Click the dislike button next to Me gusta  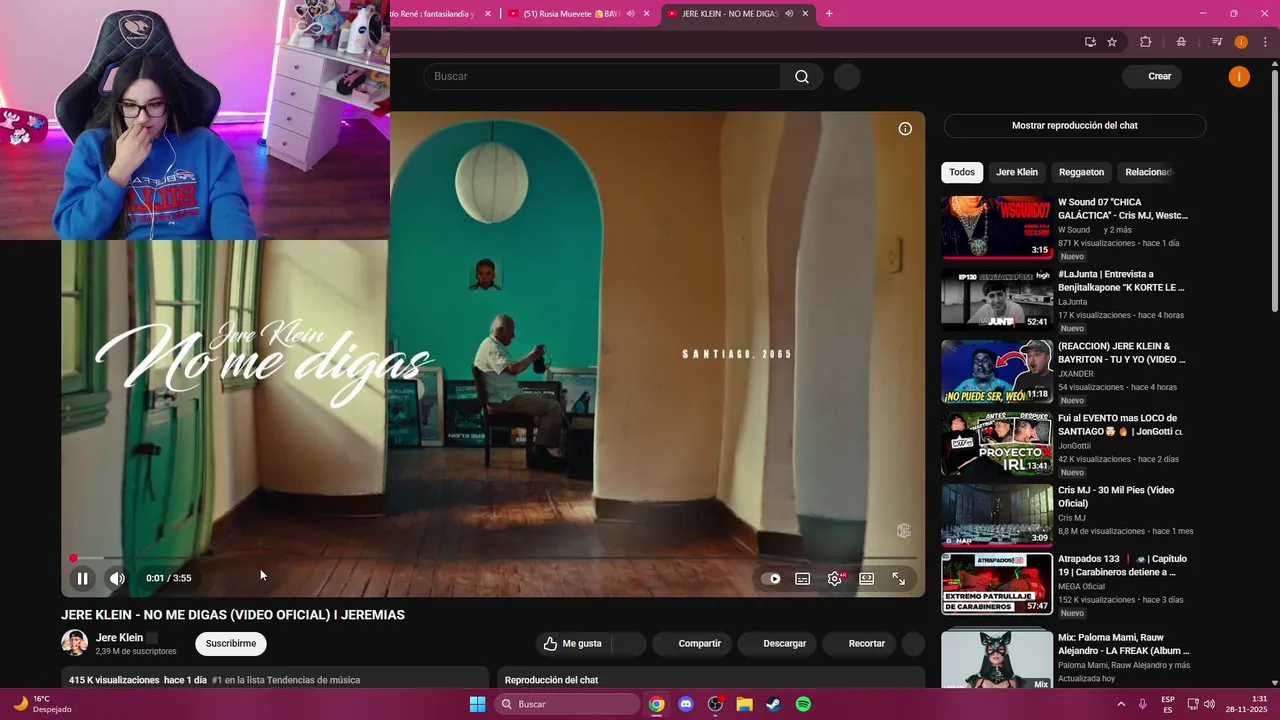pos(629,644)
